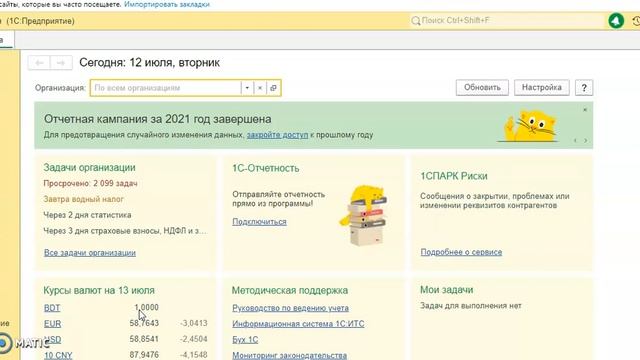This screenshot has width=640, height=360.
Task: Click the green notification bell icon
Action: click(616, 20)
